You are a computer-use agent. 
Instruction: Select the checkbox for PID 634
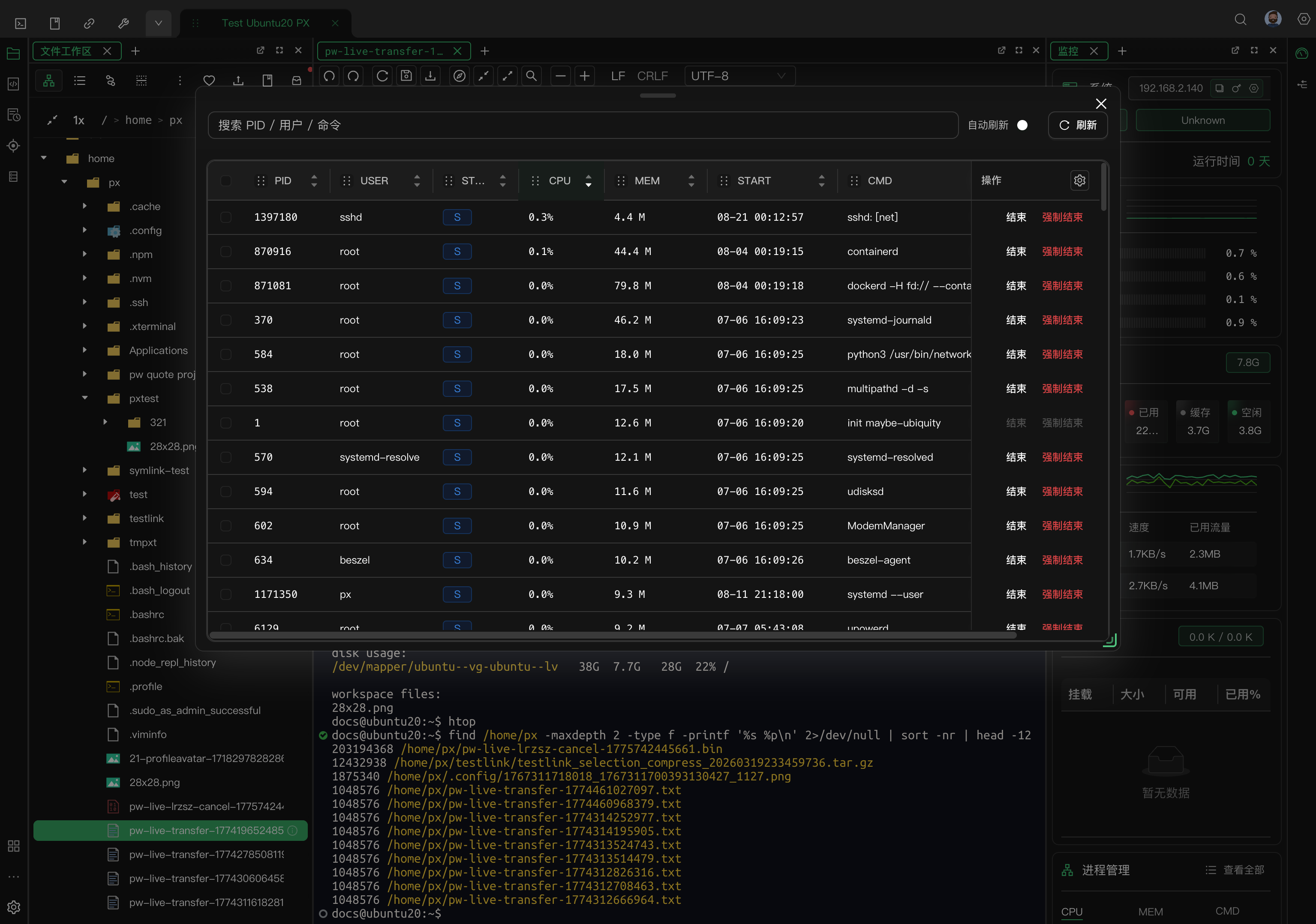point(226,560)
